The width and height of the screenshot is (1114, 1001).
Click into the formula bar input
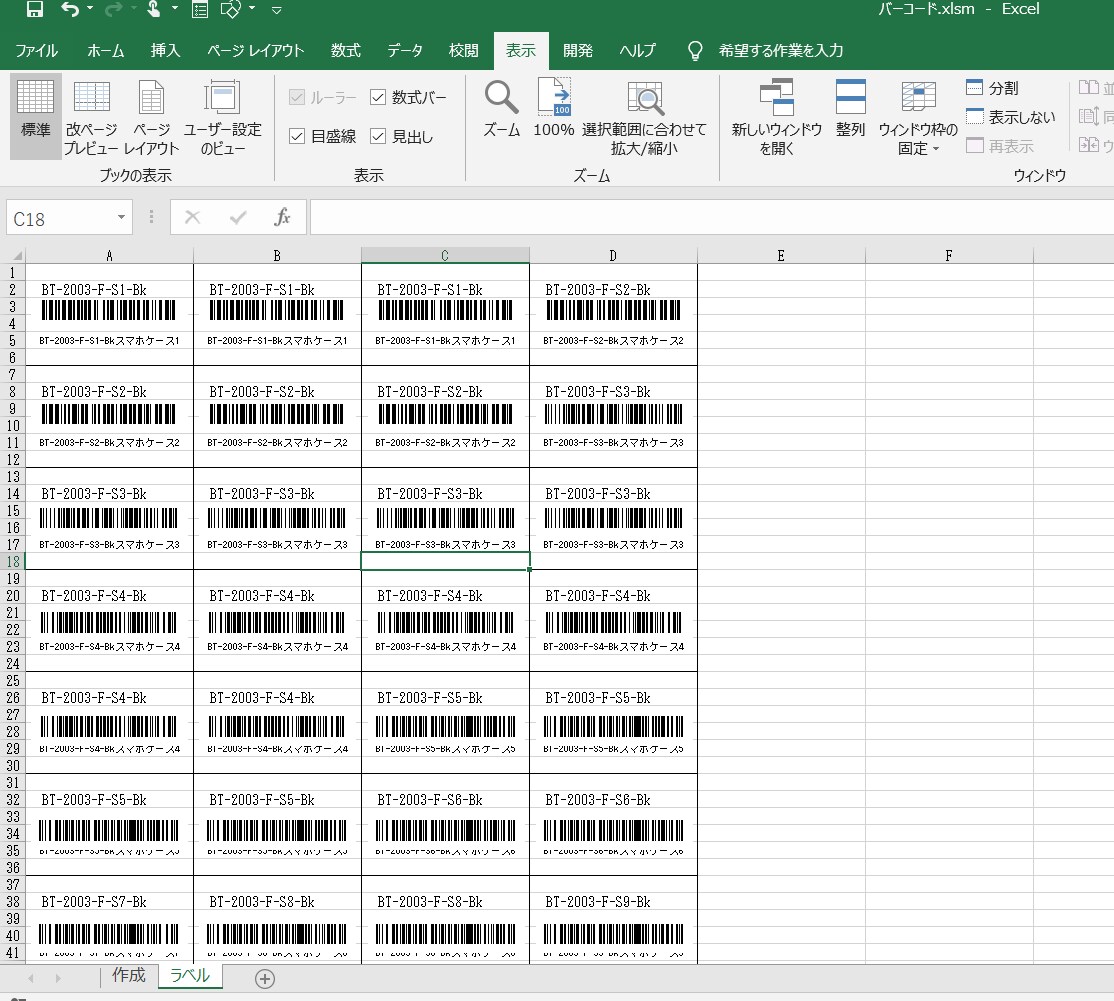[x=710, y=217]
